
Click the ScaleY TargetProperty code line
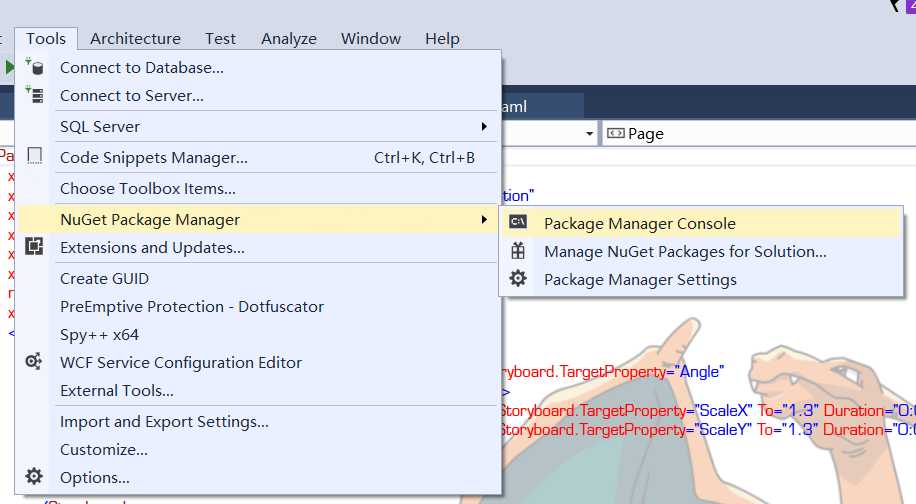(707, 429)
